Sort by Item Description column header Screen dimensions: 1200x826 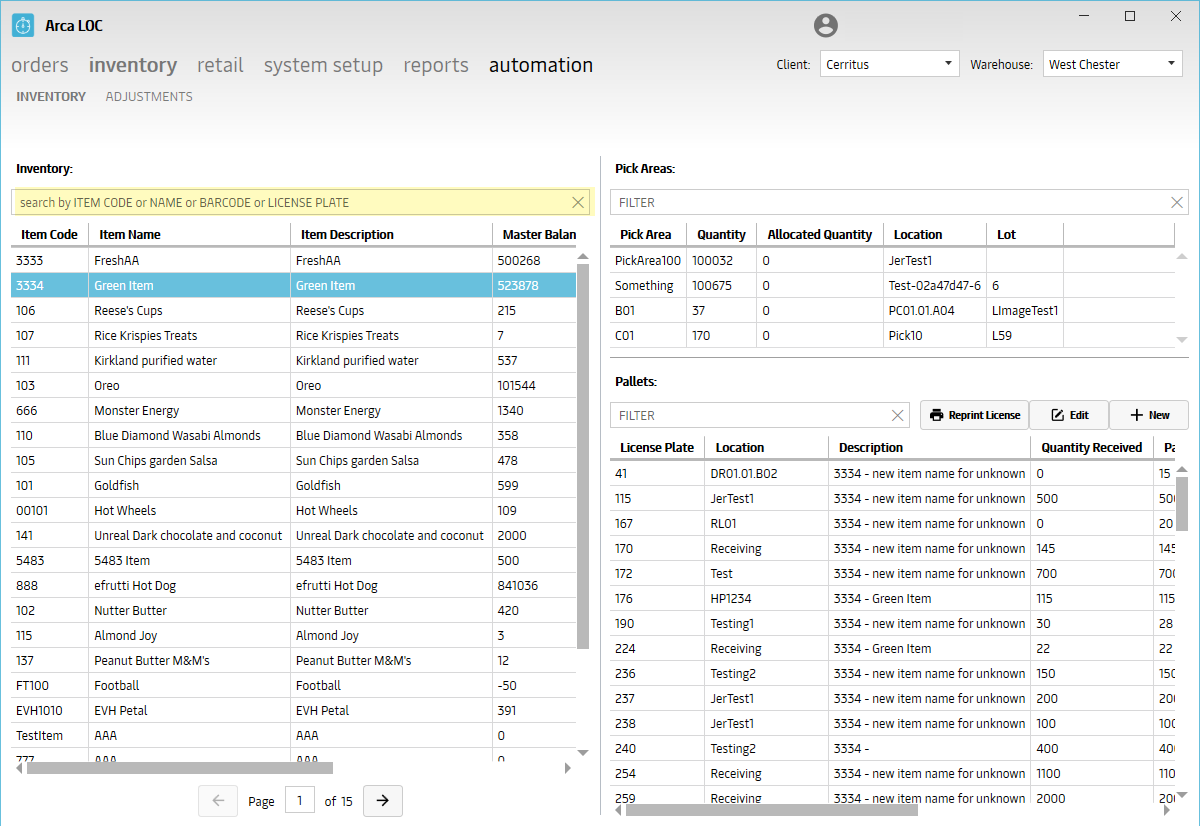391,235
